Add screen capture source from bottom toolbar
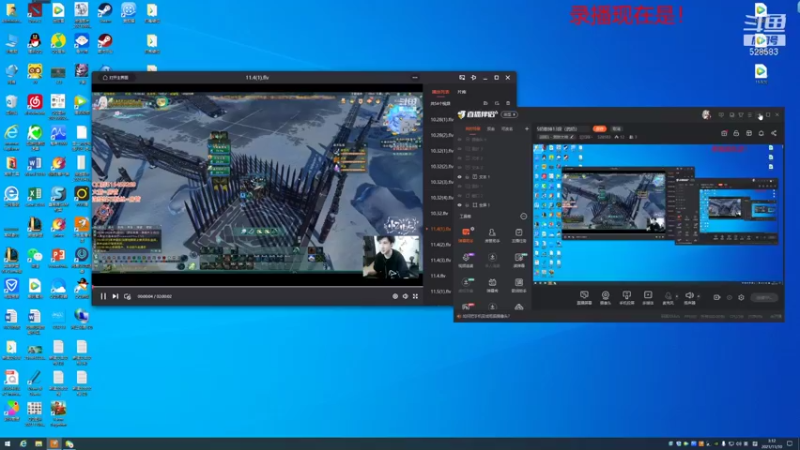Viewport: 800px width, 450px height. coord(584,297)
